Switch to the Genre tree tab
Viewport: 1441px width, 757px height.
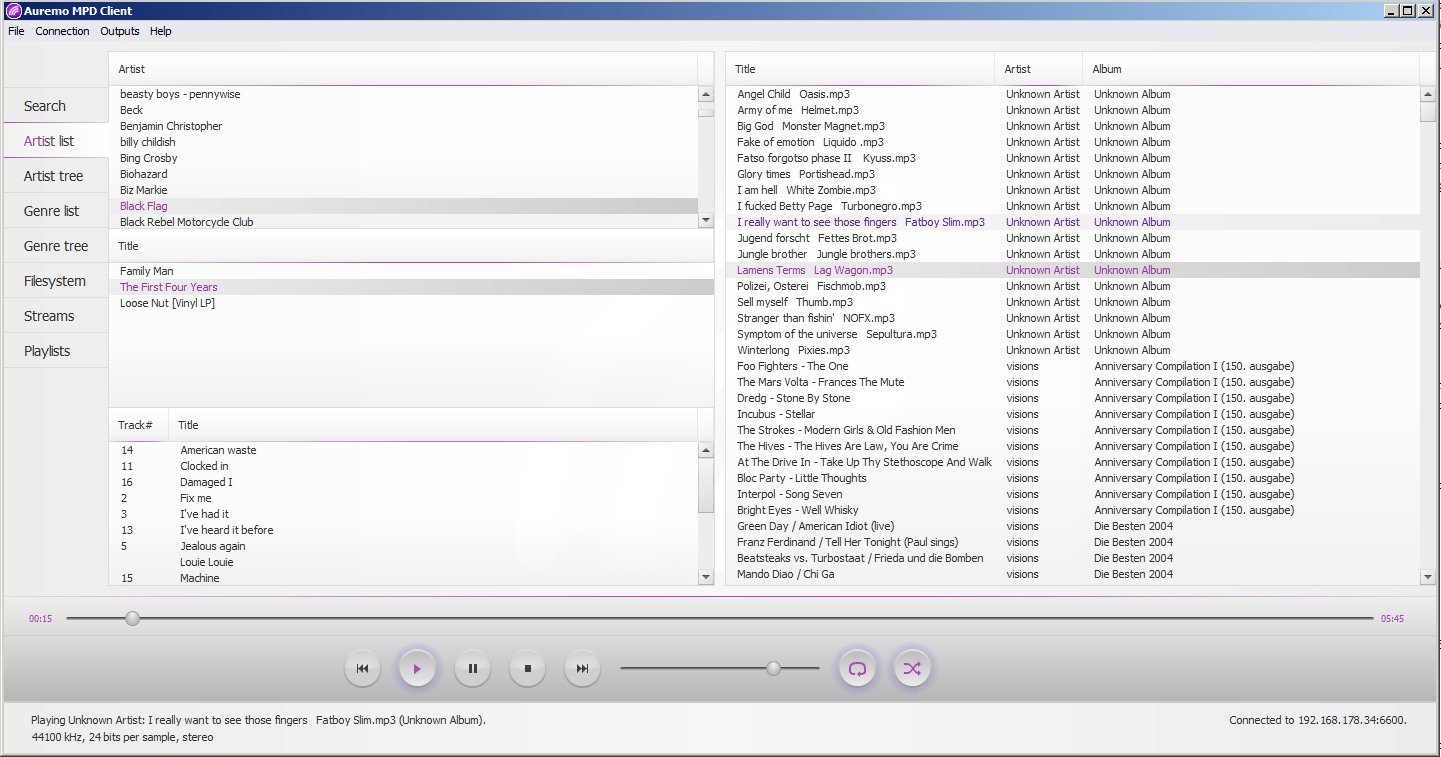[x=56, y=246]
